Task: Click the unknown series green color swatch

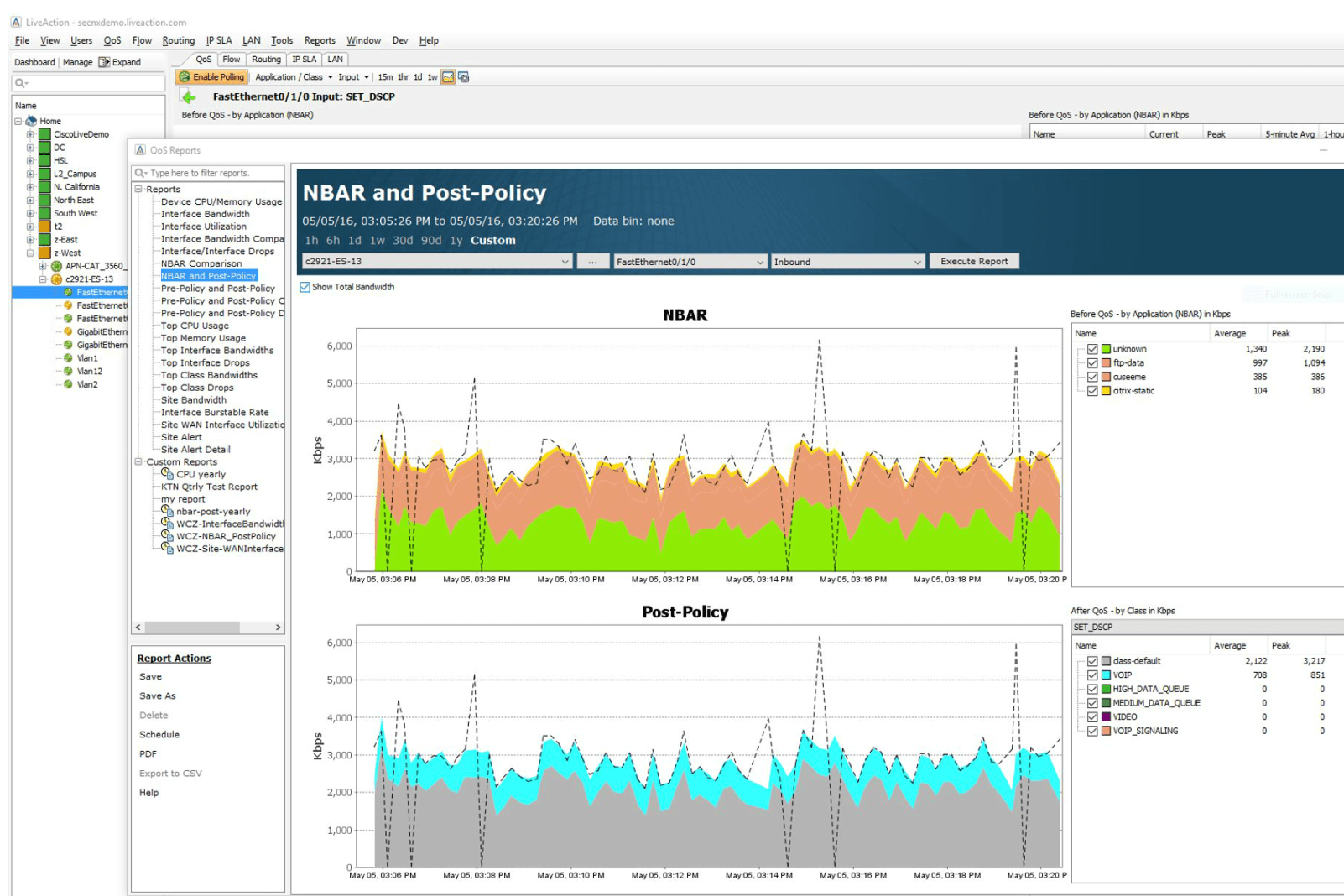Action: 1107,349
